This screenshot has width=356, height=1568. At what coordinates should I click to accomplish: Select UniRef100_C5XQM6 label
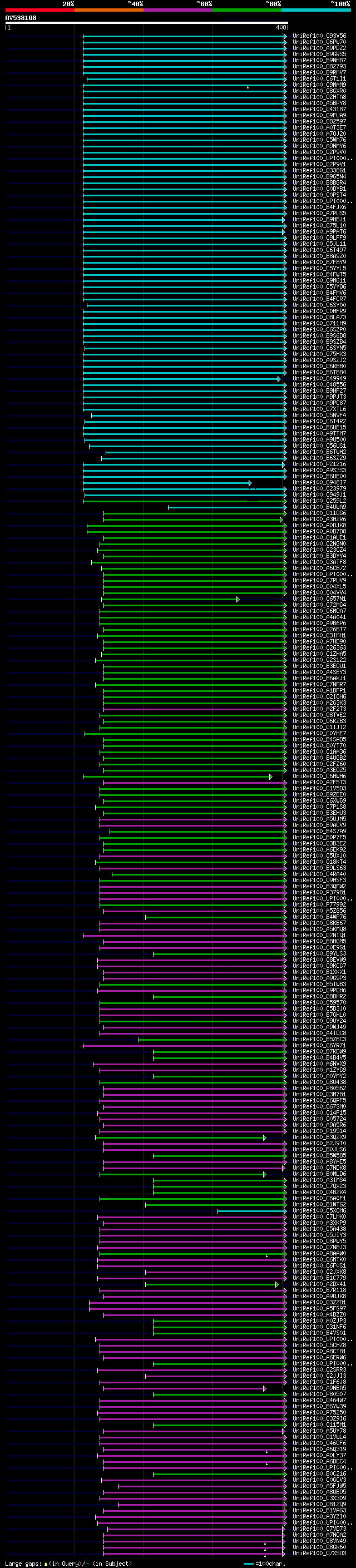pos(319,1211)
